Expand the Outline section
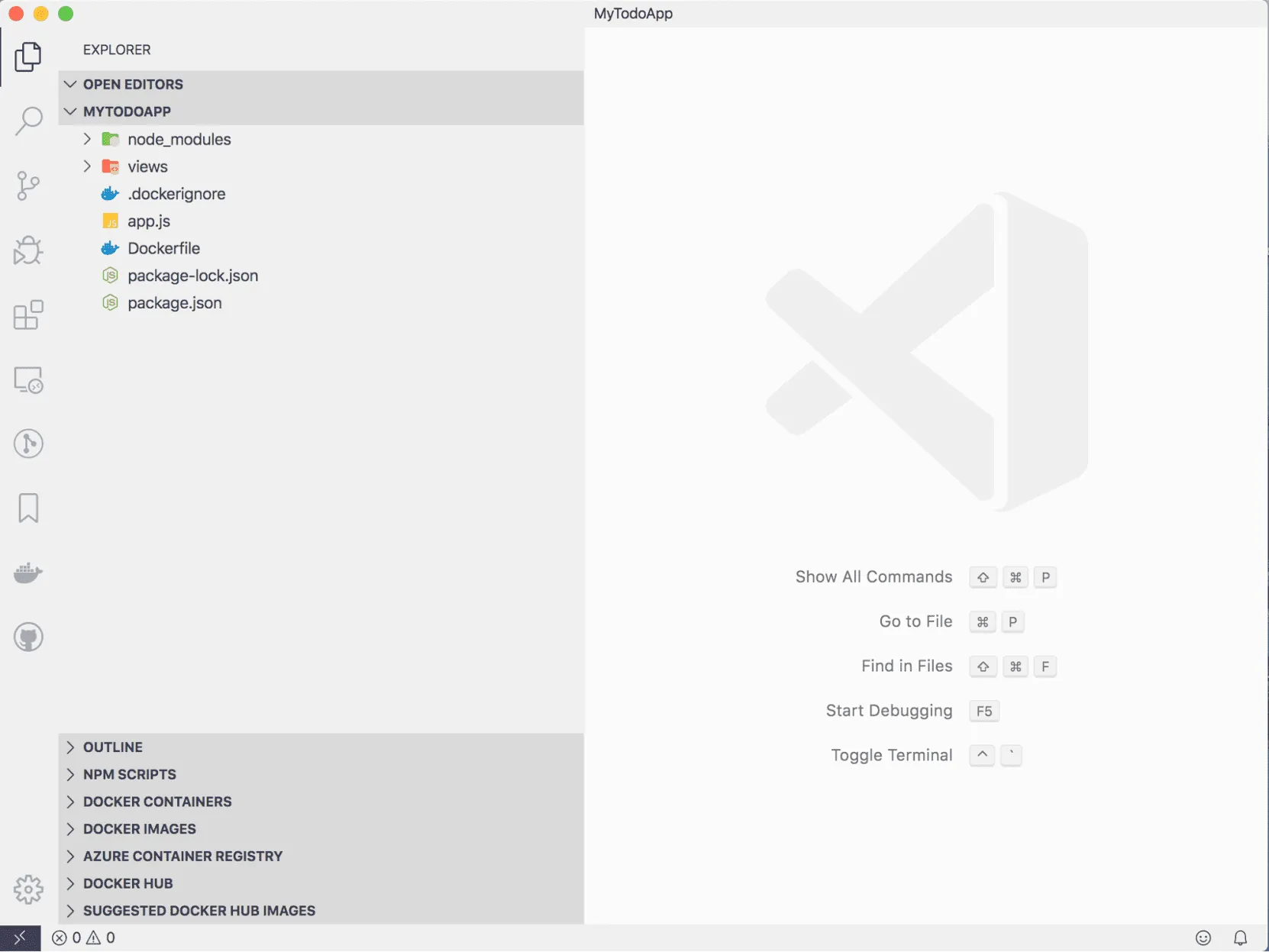The image size is (1269, 952). click(x=321, y=747)
